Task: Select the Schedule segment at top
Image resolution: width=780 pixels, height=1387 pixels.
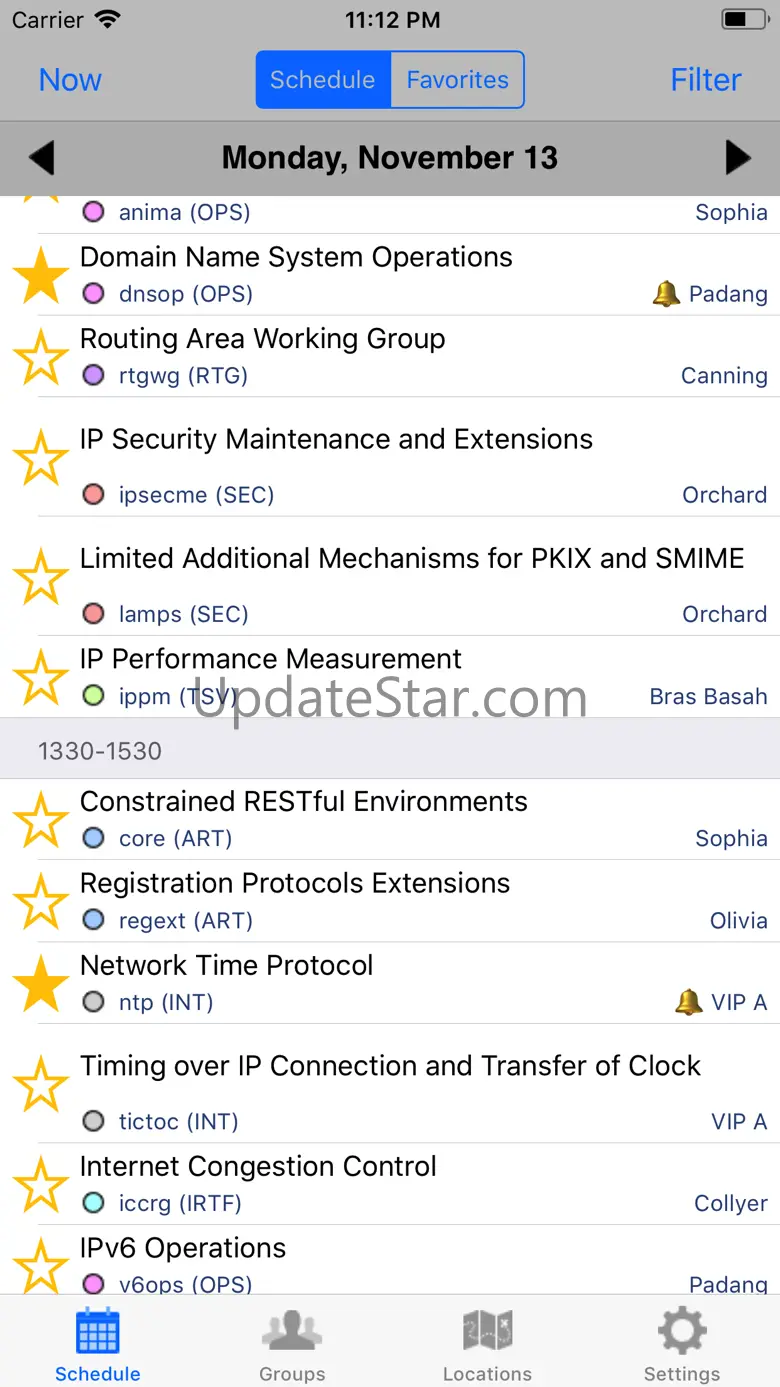Action: 323,80
